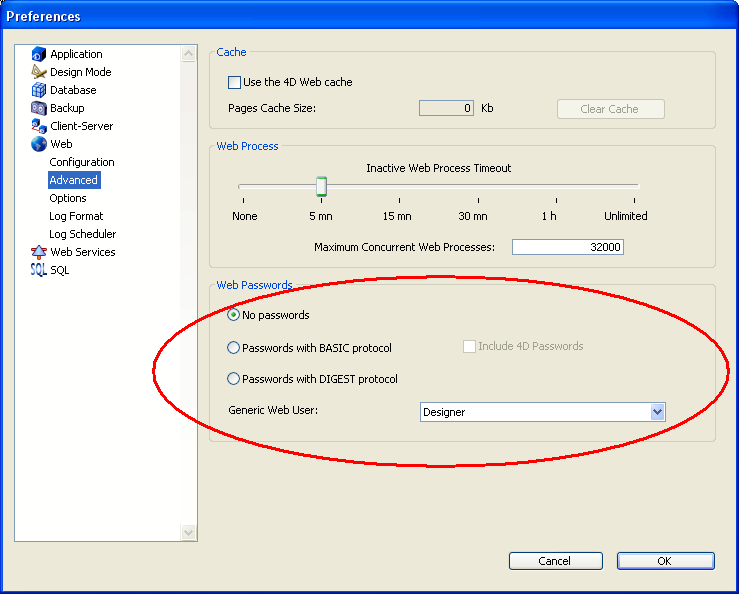Screen dimensions: 739x594
Task: Go to the Log Format page
Action: 76,216
